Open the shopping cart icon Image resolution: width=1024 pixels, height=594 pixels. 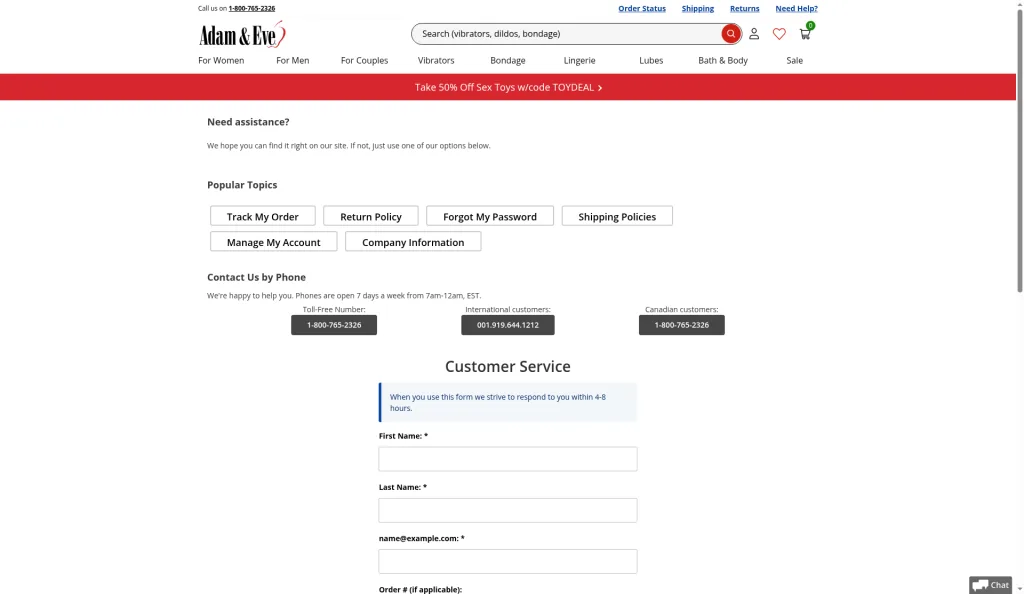click(x=805, y=33)
